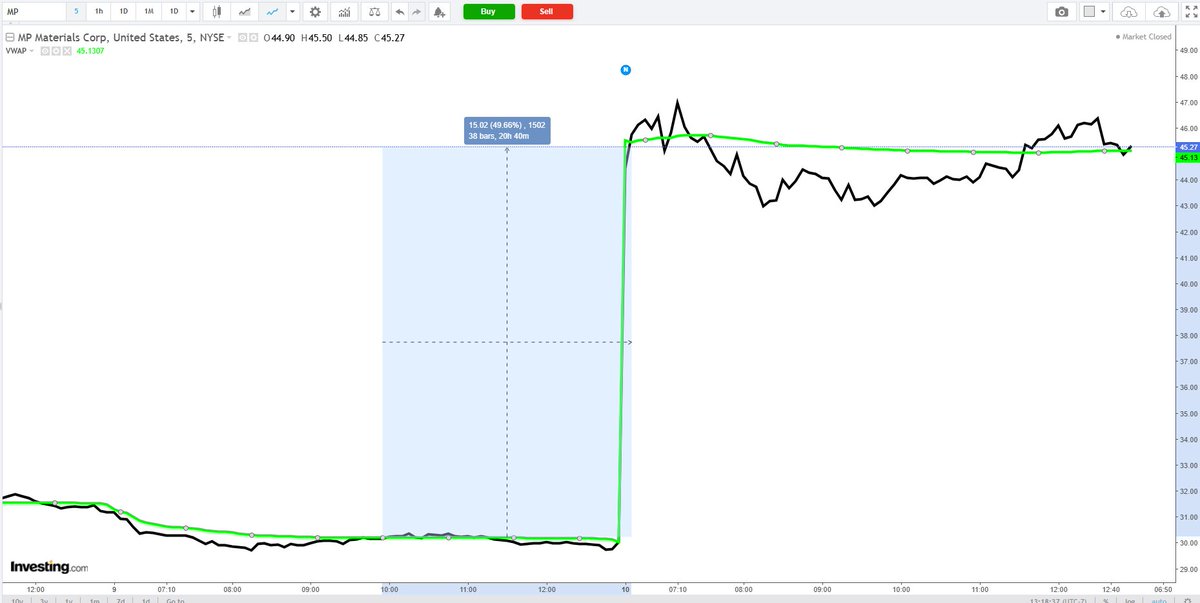1200x603 pixels.
Task: Create an alert with bell icon
Action: coord(441,12)
